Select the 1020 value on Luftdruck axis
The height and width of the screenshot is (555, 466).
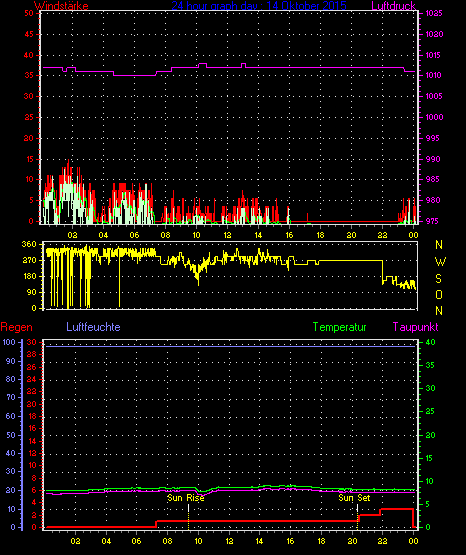(x=434, y=34)
